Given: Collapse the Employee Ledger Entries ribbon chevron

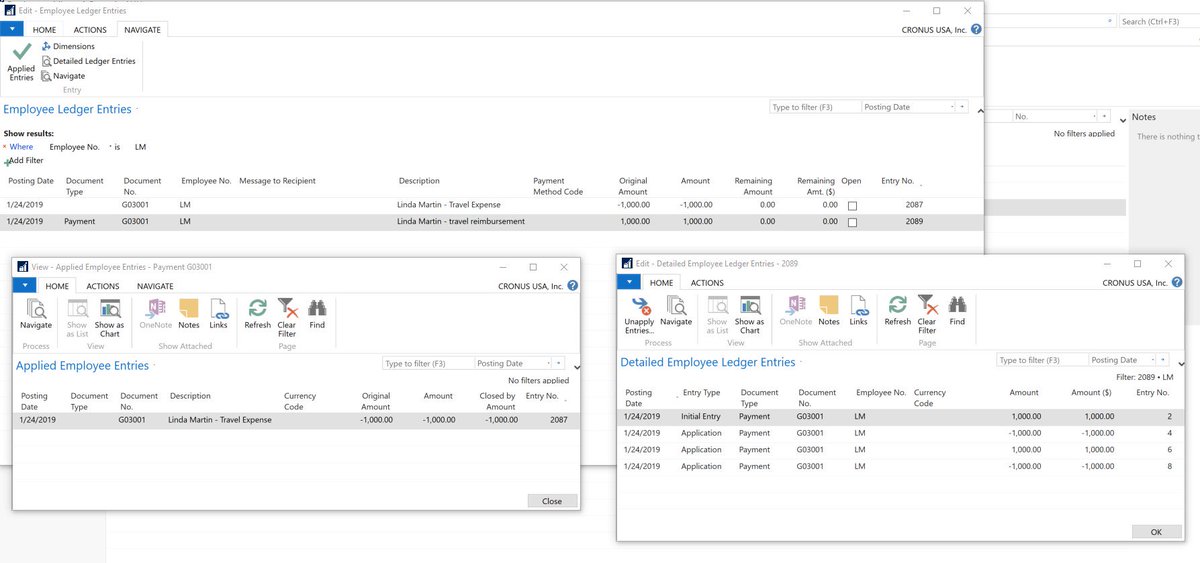Looking at the screenshot, I should click(x=979, y=110).
